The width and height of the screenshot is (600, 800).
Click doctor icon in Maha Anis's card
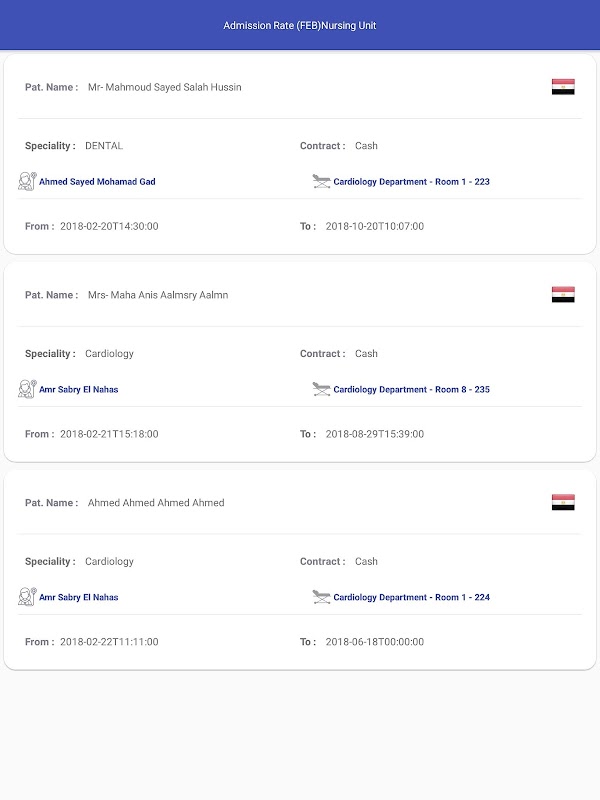point(27,390)
